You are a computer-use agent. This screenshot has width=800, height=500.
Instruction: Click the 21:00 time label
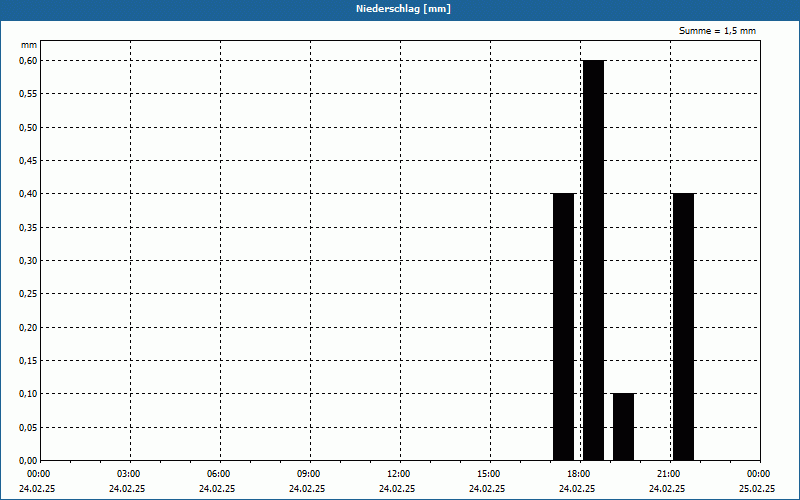668,474
